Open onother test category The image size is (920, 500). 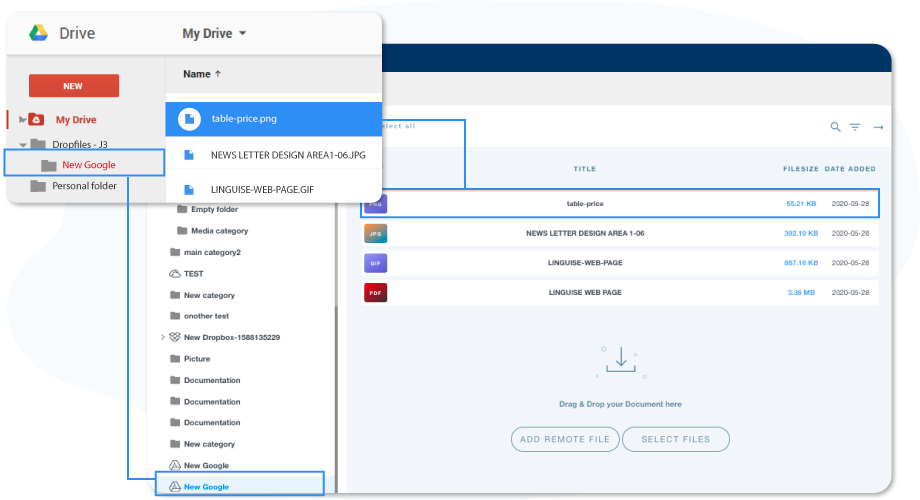click(207, 316)
